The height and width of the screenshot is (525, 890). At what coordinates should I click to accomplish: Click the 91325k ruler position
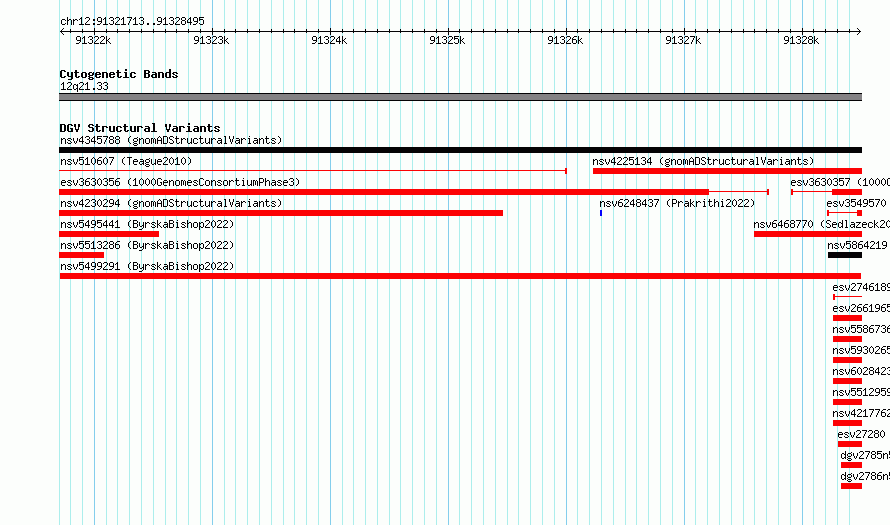click(447, 40)
